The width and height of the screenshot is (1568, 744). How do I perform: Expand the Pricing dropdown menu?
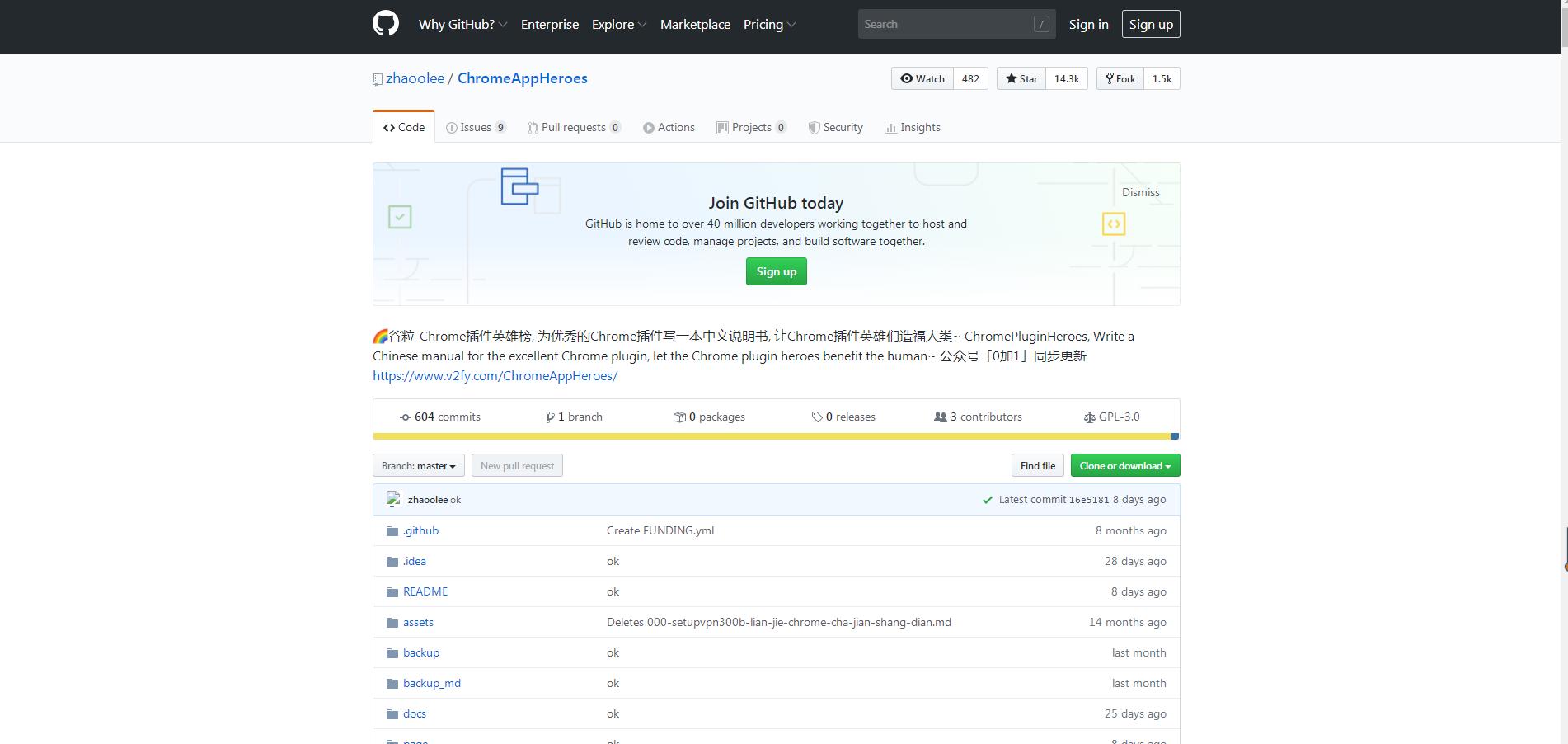click(x=769, y=24)
